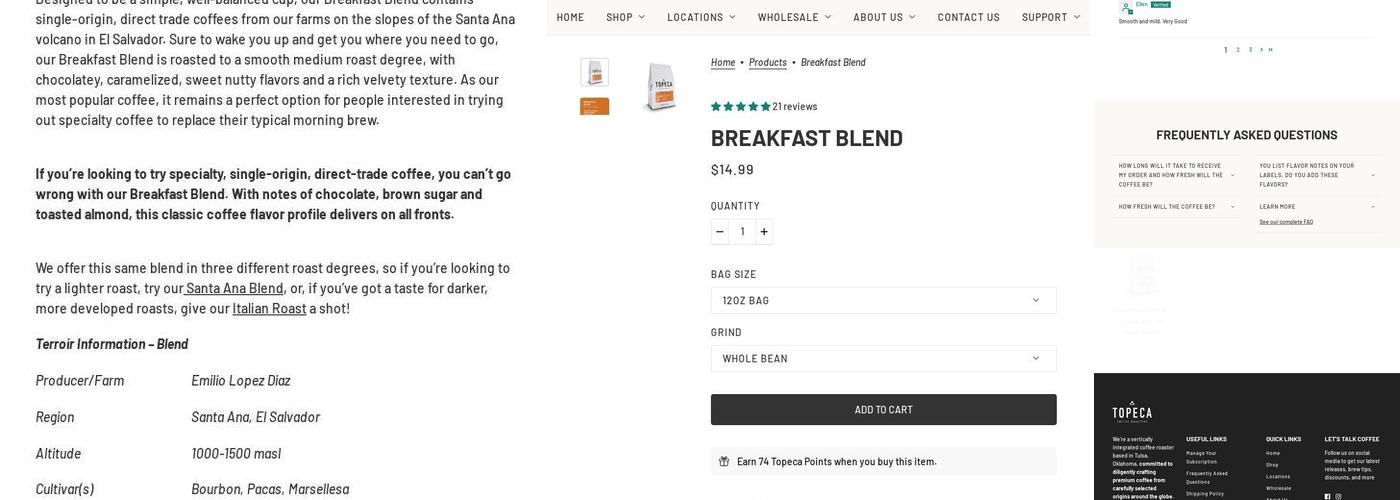Go to next reviews page arrow

(1261, 49)
